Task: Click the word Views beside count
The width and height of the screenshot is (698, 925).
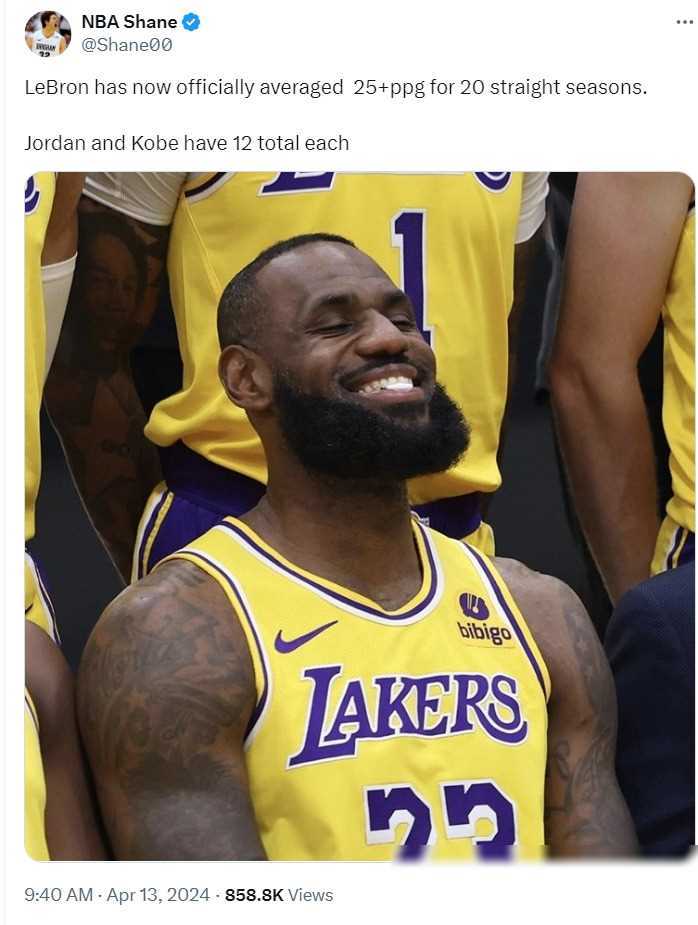Action: point(310,895)
